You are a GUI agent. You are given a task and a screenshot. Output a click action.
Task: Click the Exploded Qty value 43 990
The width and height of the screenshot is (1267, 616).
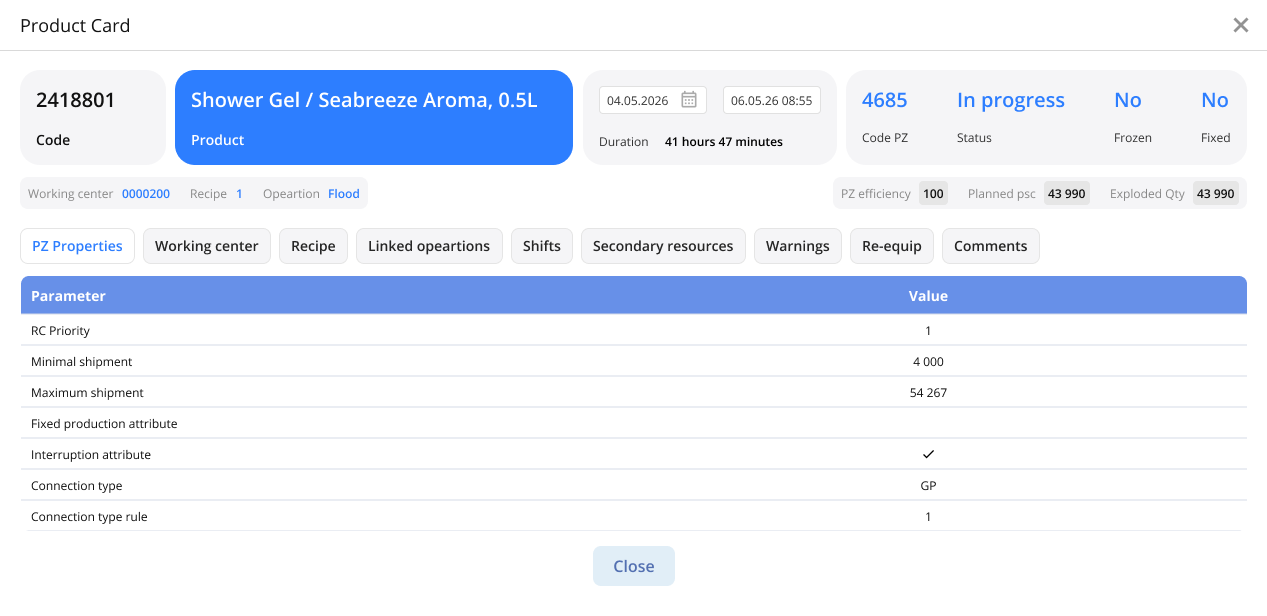click(1216, 194)
